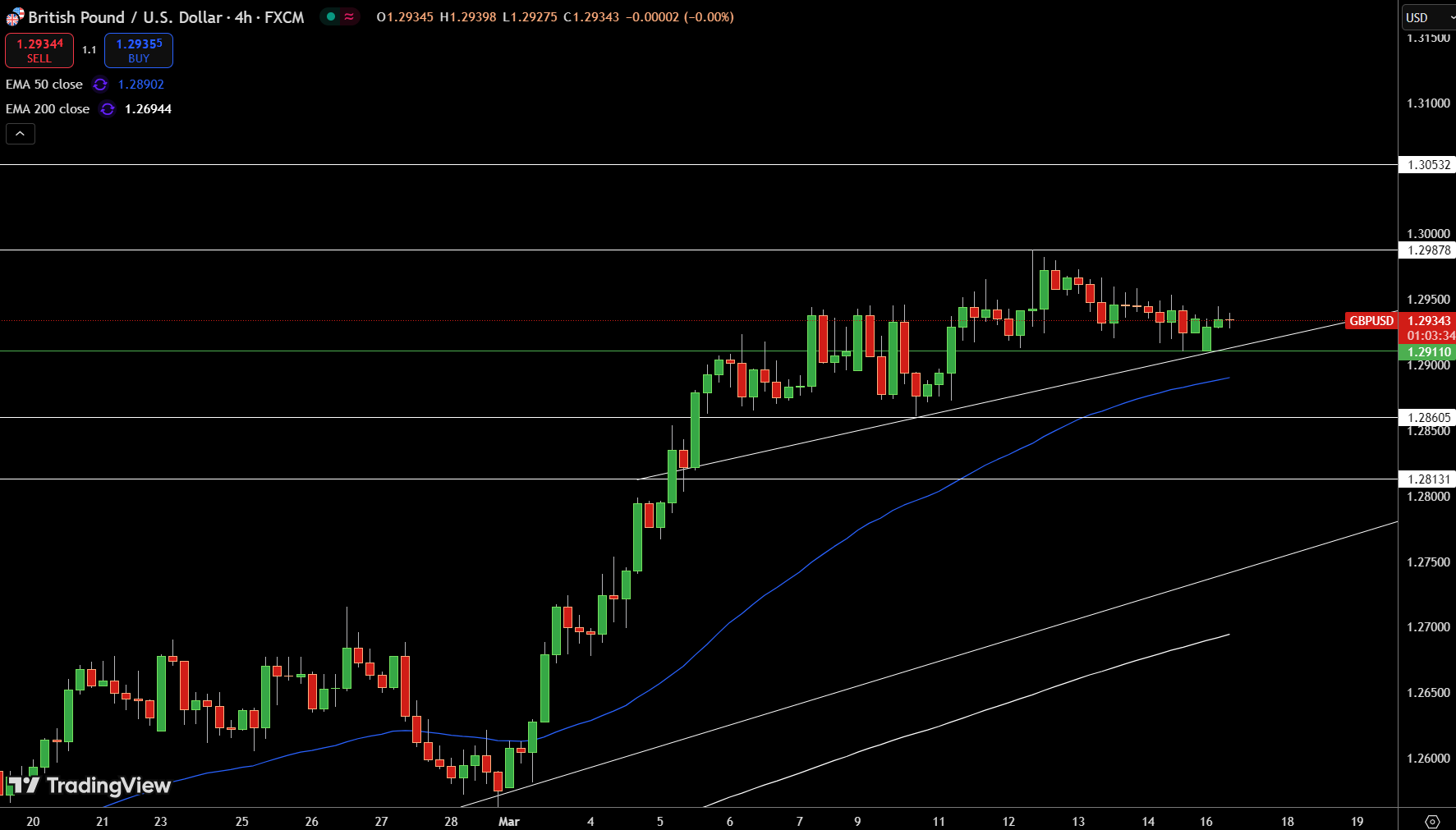Image resolution: width=1456 pixels, height=830 pixels.
Task: Click the refresh icon beside EMA 200
Action: pyautogui.click(x=108, y=109)
